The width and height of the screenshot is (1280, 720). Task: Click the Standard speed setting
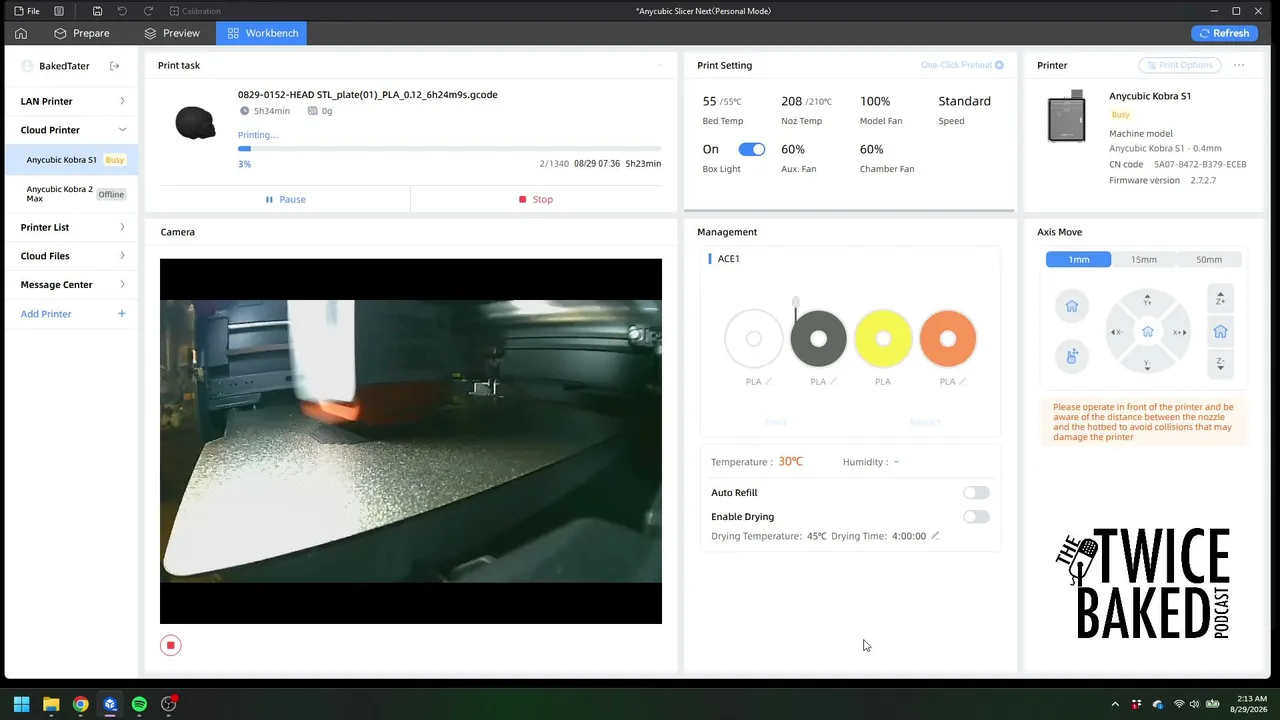964,101
